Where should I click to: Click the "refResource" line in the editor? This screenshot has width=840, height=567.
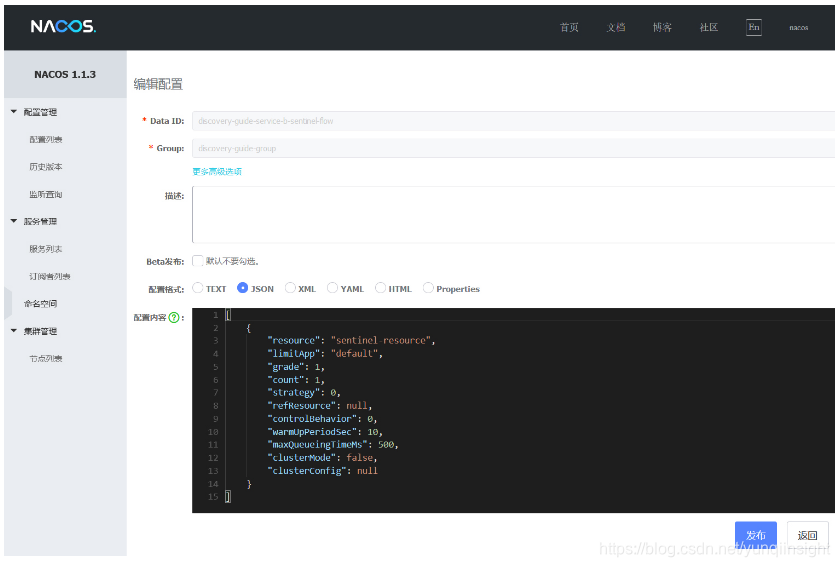pyautogui.click(x=319, y=406)
